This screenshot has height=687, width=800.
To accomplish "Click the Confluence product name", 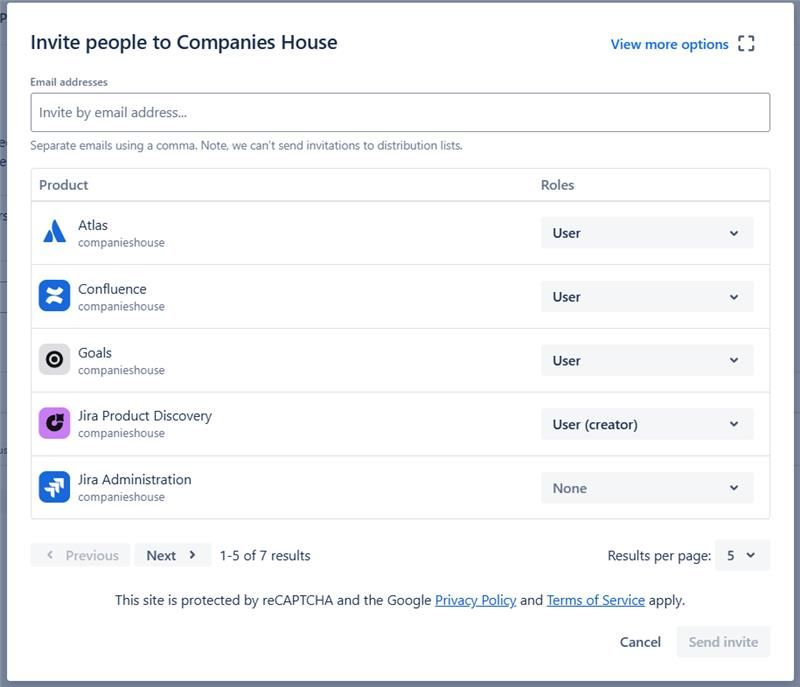I will 112,289.
